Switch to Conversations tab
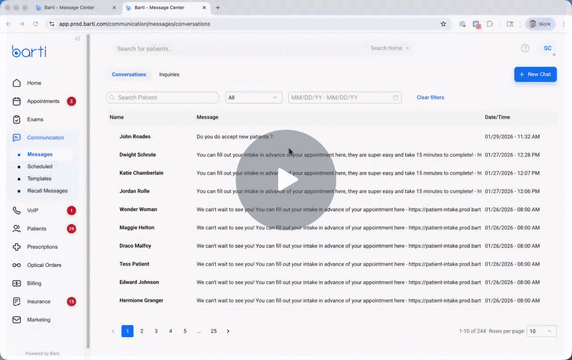 129,74
